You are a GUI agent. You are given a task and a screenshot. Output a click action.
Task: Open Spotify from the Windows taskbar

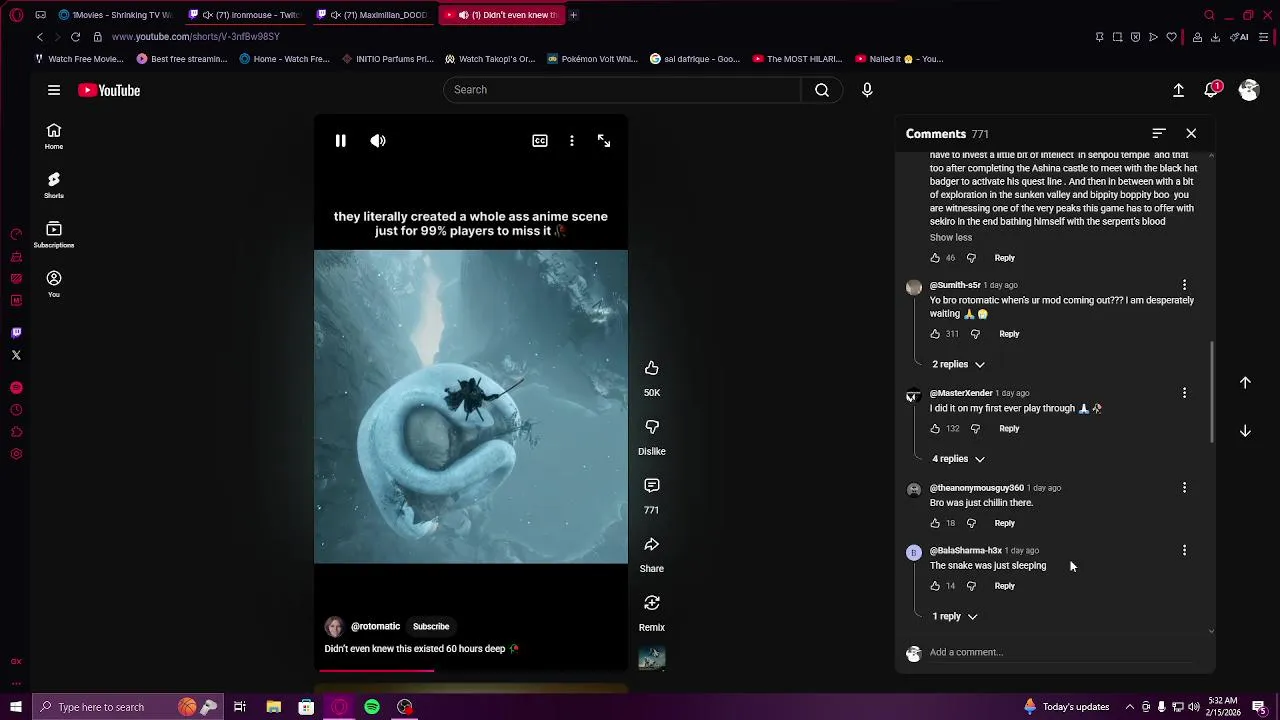[x=372, y=707]
